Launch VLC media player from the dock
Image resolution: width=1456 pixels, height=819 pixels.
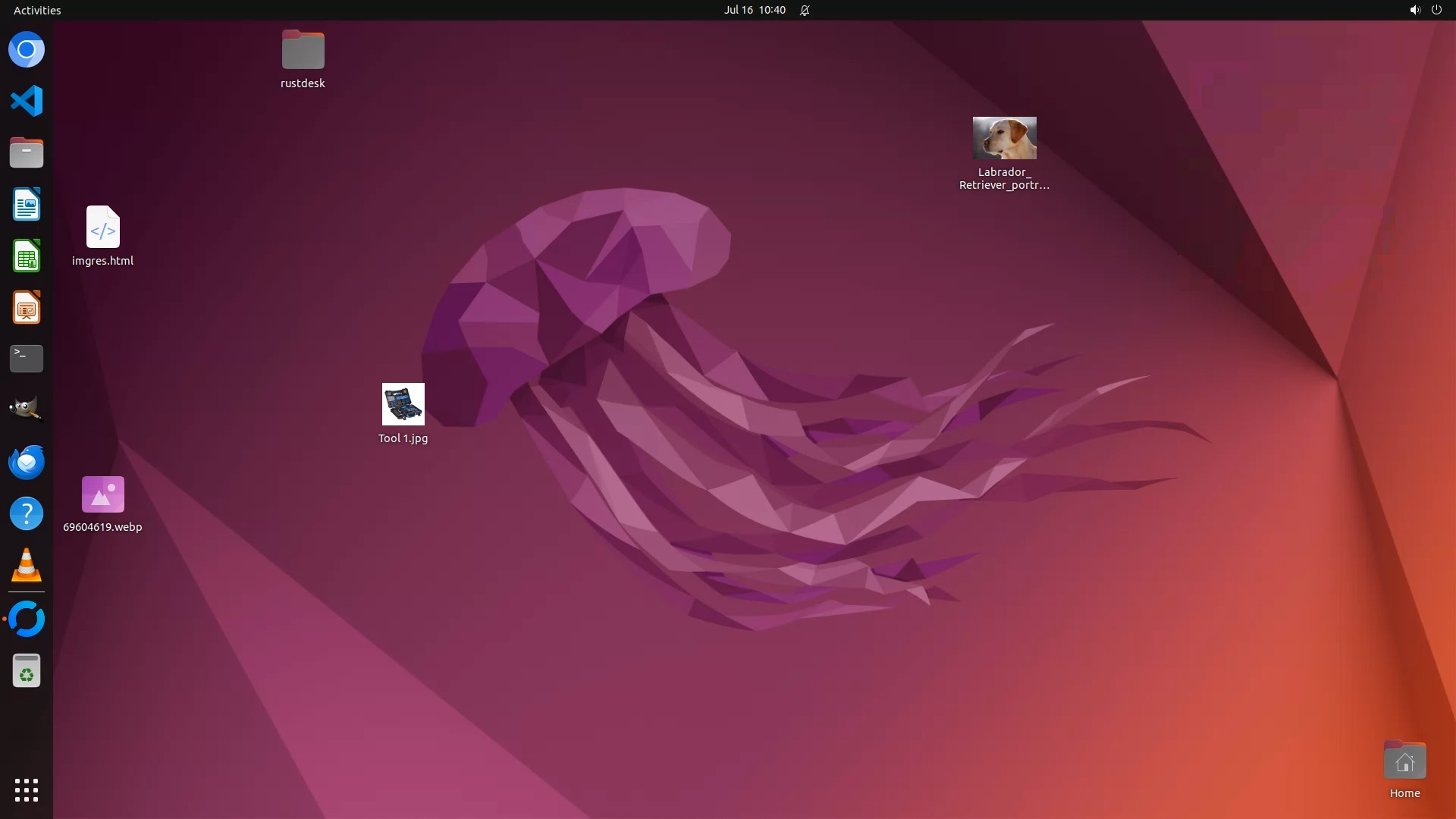27,565
